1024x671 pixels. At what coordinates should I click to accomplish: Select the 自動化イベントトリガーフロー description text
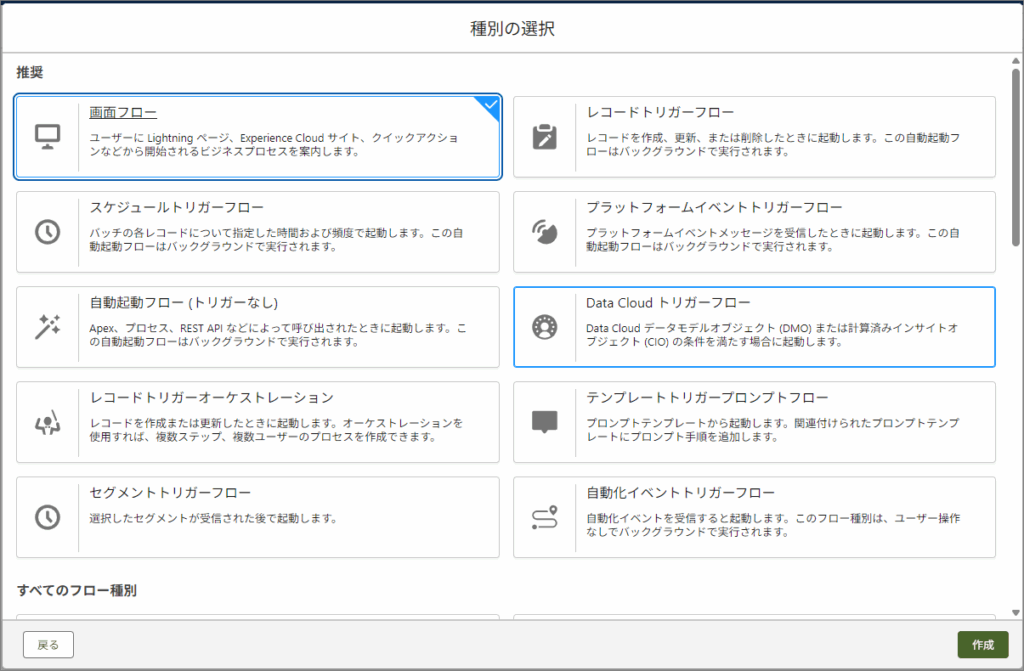coord(773,525)
